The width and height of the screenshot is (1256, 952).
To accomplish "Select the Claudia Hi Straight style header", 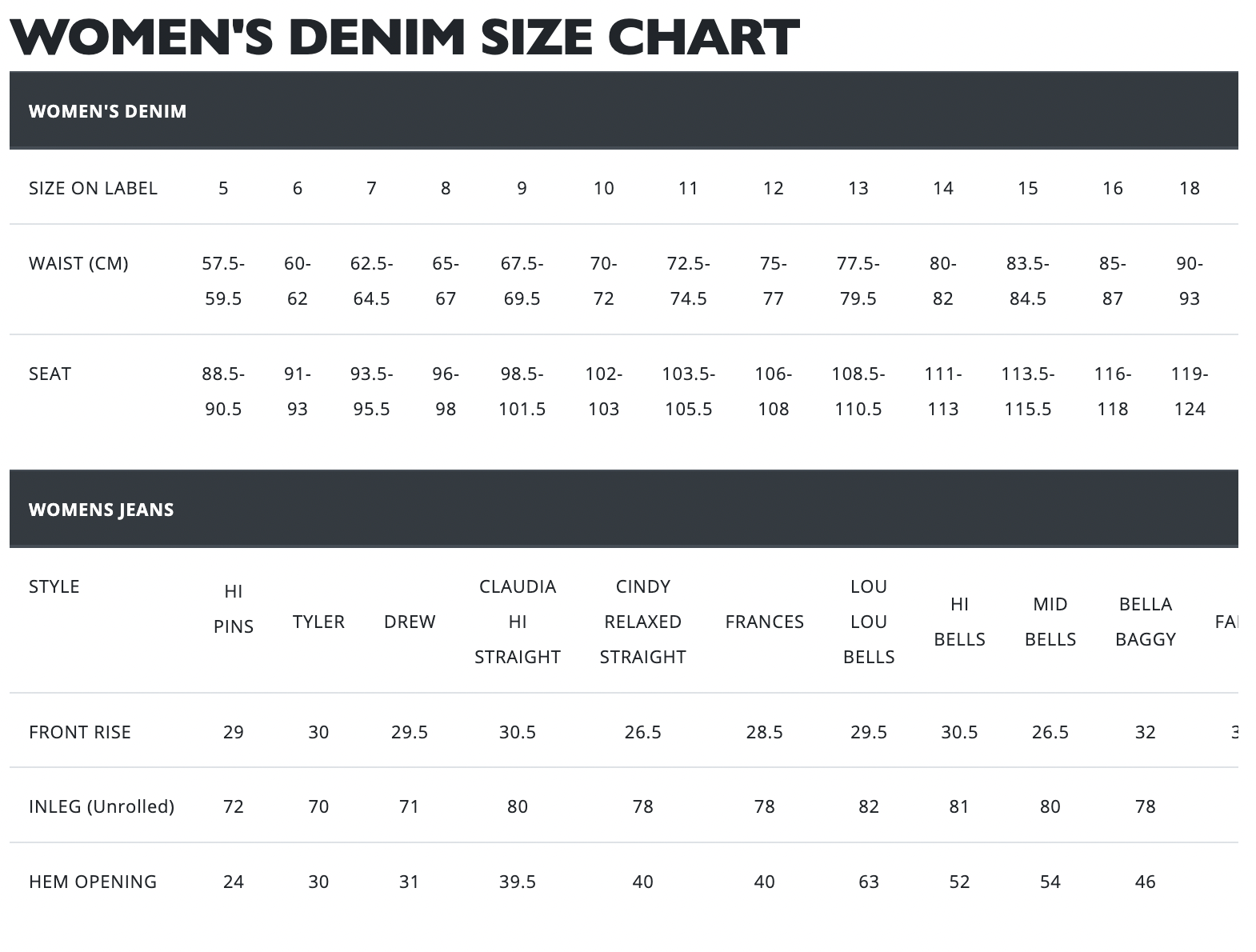I will (517, 622).
